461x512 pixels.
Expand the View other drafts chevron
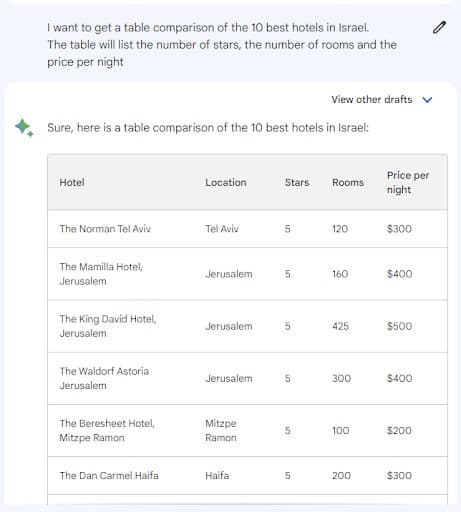[x=427, y=100]
